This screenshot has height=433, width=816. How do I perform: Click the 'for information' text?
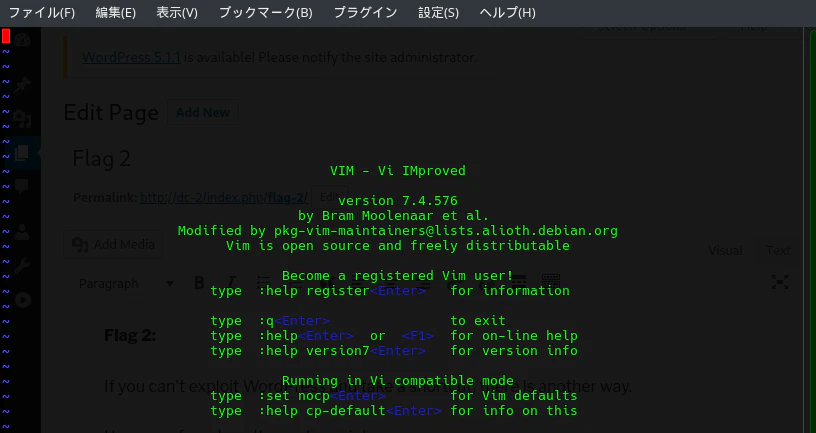pyautogui.click(x=510, y=290)
